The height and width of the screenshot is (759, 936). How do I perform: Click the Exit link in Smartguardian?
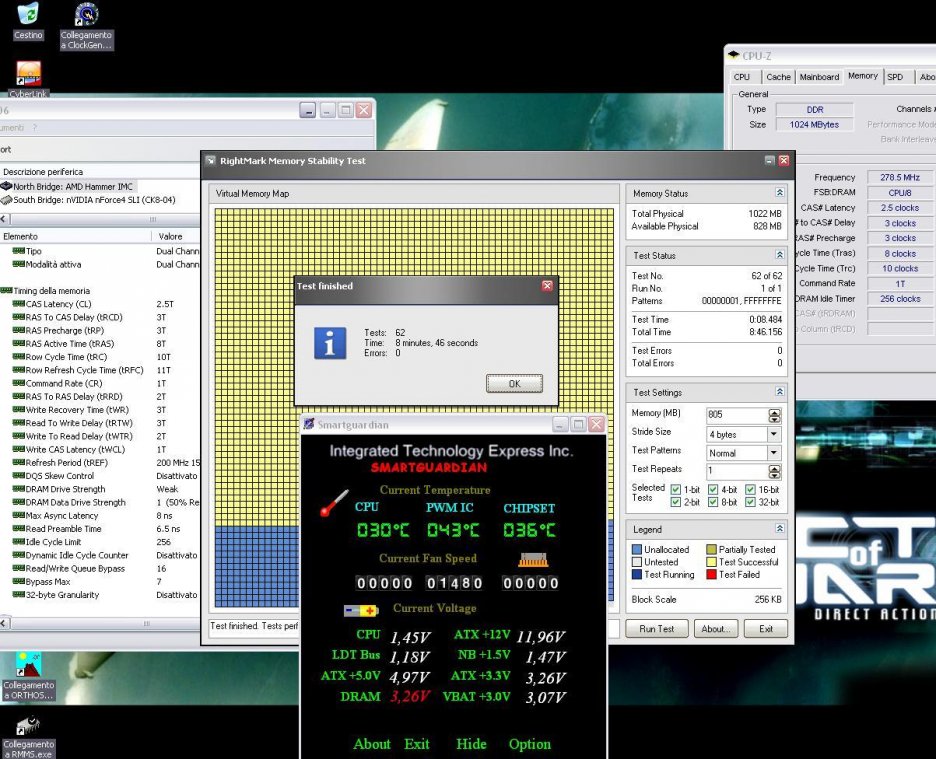[417, 744]
